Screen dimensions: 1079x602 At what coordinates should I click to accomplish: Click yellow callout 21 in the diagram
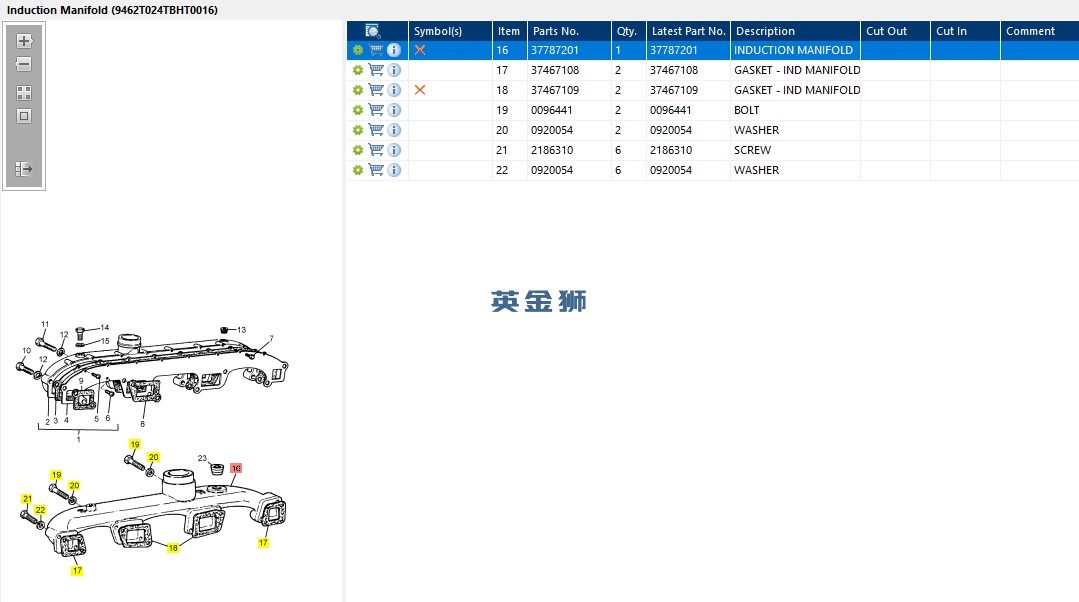pos(27,498)
